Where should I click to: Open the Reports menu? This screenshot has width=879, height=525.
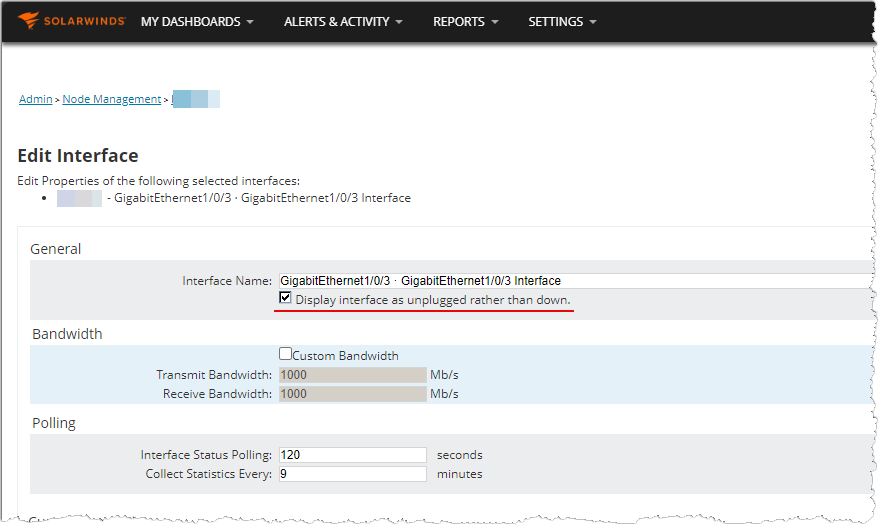pos(465,22)
